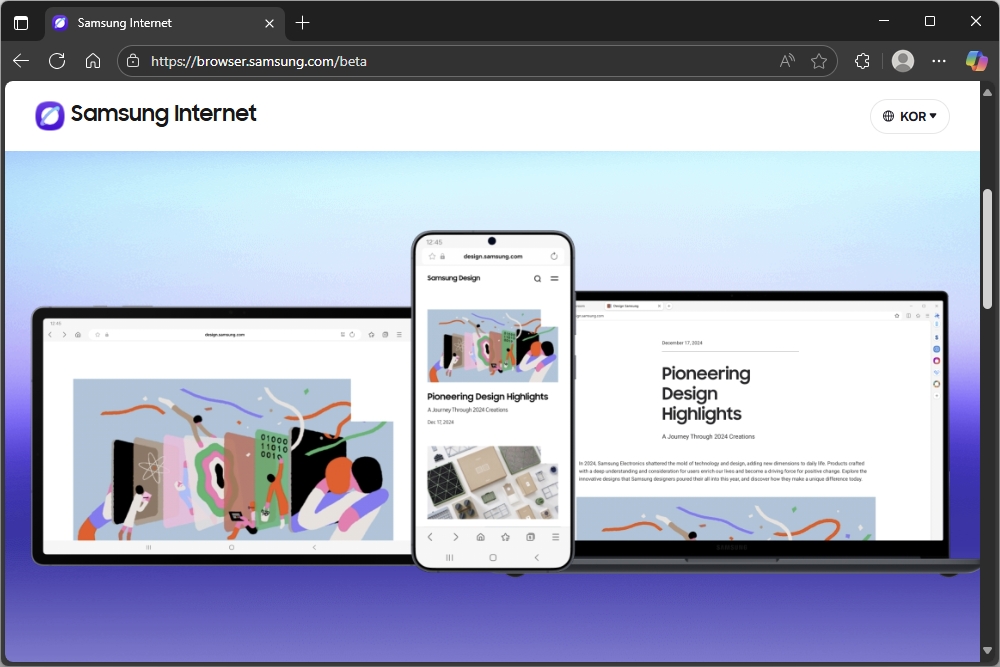Screen dimensions: 1000x667
Task: Click 'Samsung Design' text in phone mockup
Action: click(x=453, y=278)
